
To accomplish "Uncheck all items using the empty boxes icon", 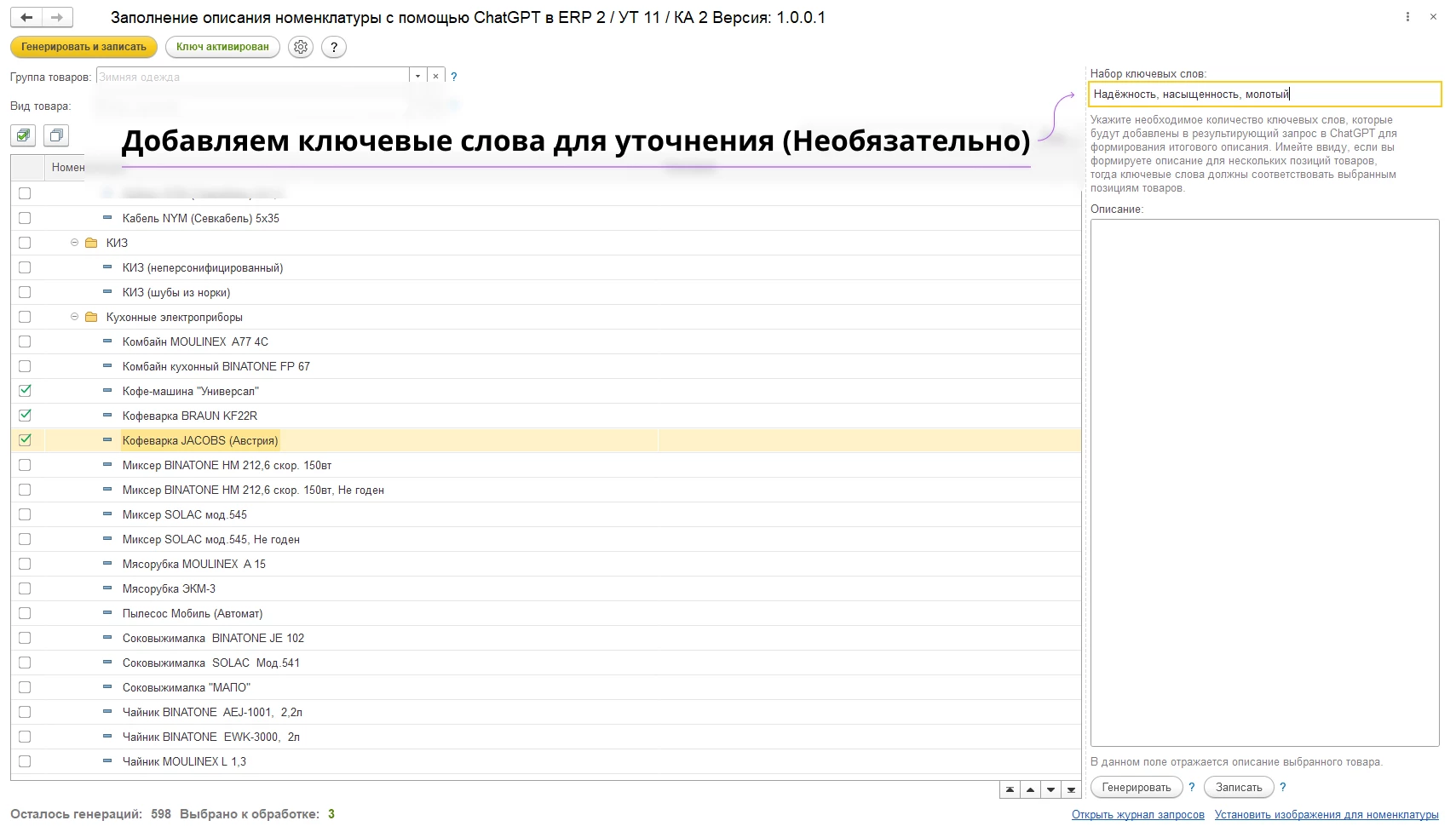I will 56,135.
